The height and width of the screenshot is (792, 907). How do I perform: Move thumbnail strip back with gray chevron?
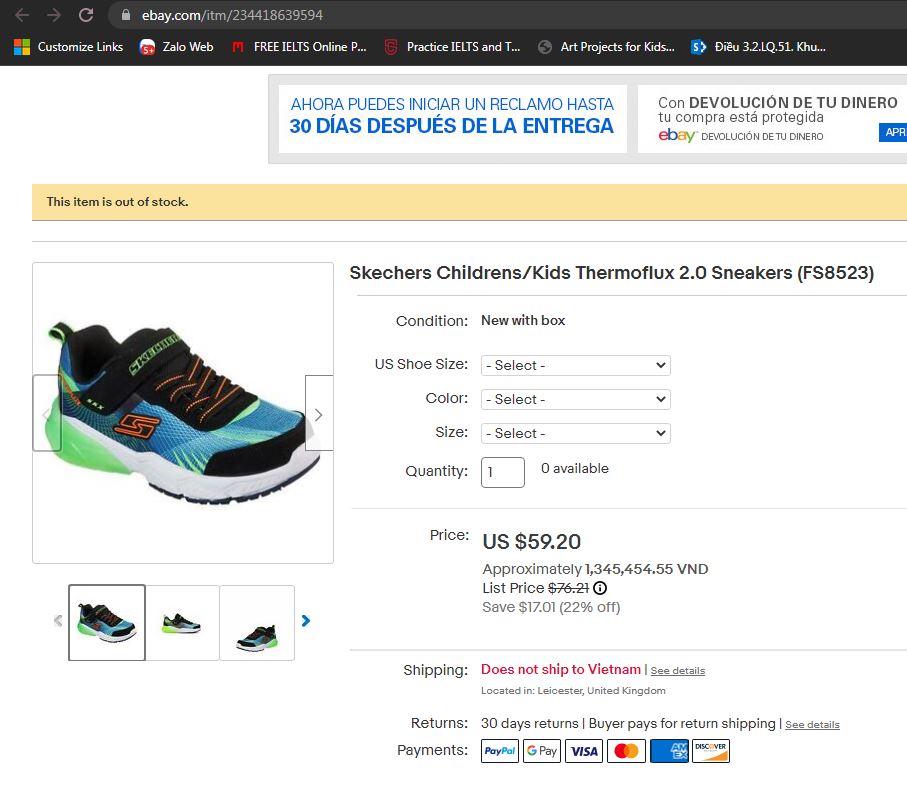point(58,621)
